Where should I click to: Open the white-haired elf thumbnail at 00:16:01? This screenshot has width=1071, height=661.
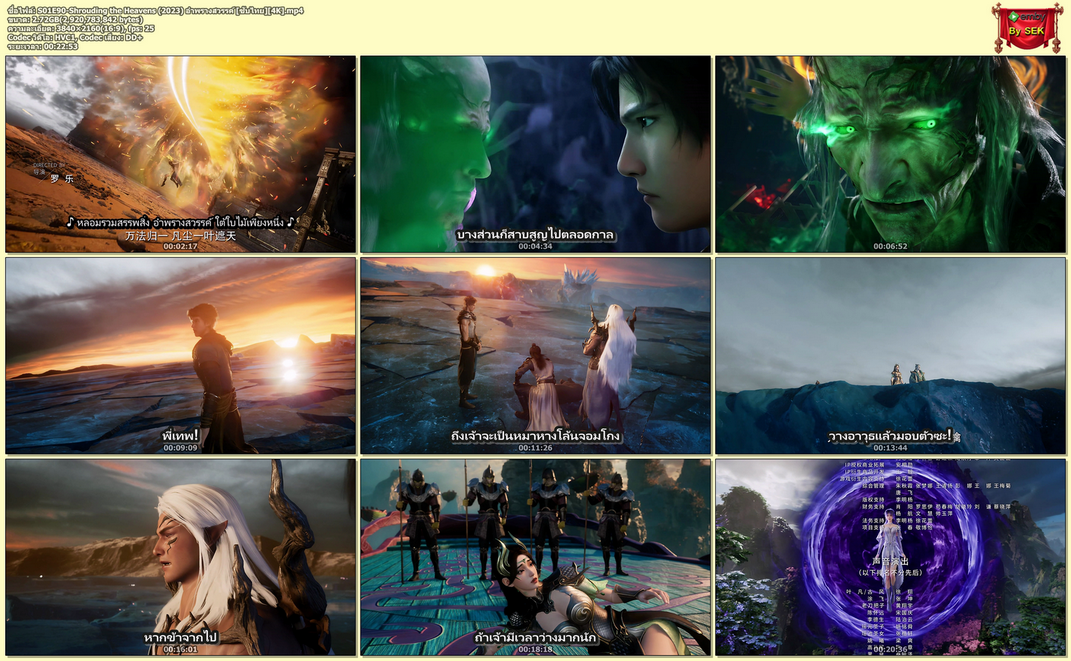180,557
